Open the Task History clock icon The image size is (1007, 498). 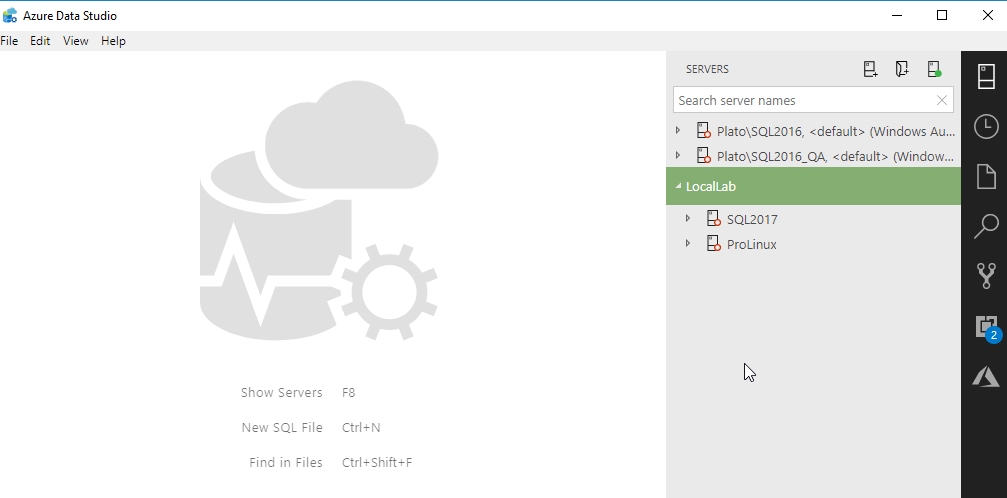(986, 126)
